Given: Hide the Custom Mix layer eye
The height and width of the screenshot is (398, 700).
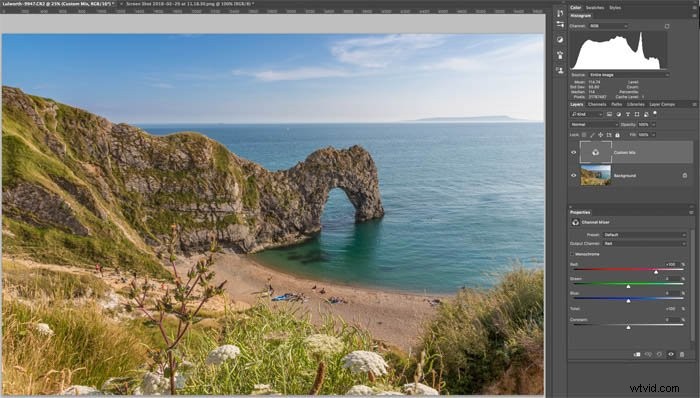Looking at the screenshot, I should [x=574, y=153].
